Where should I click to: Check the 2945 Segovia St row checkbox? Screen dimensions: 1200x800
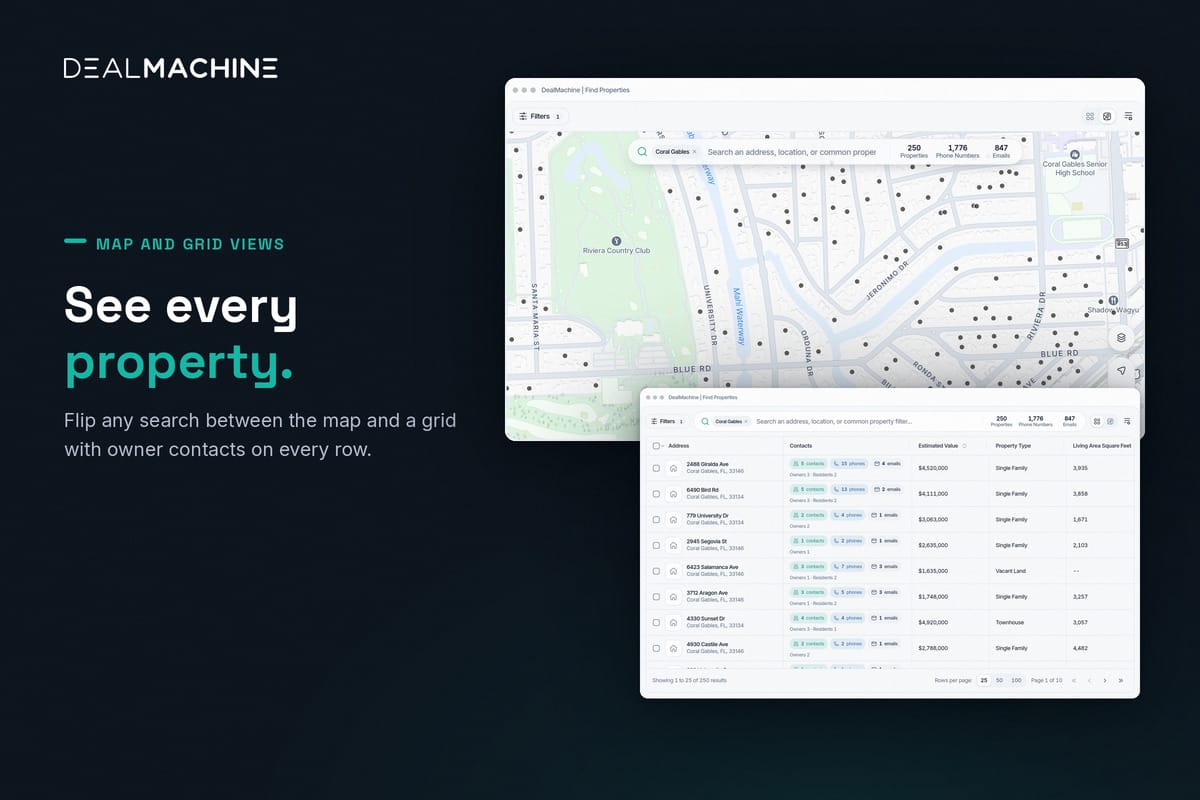tap(656, 545)
